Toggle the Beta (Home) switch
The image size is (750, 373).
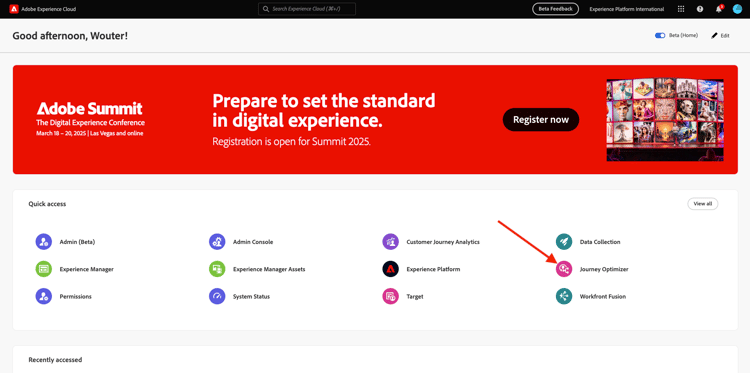click(x=660, y=35)
